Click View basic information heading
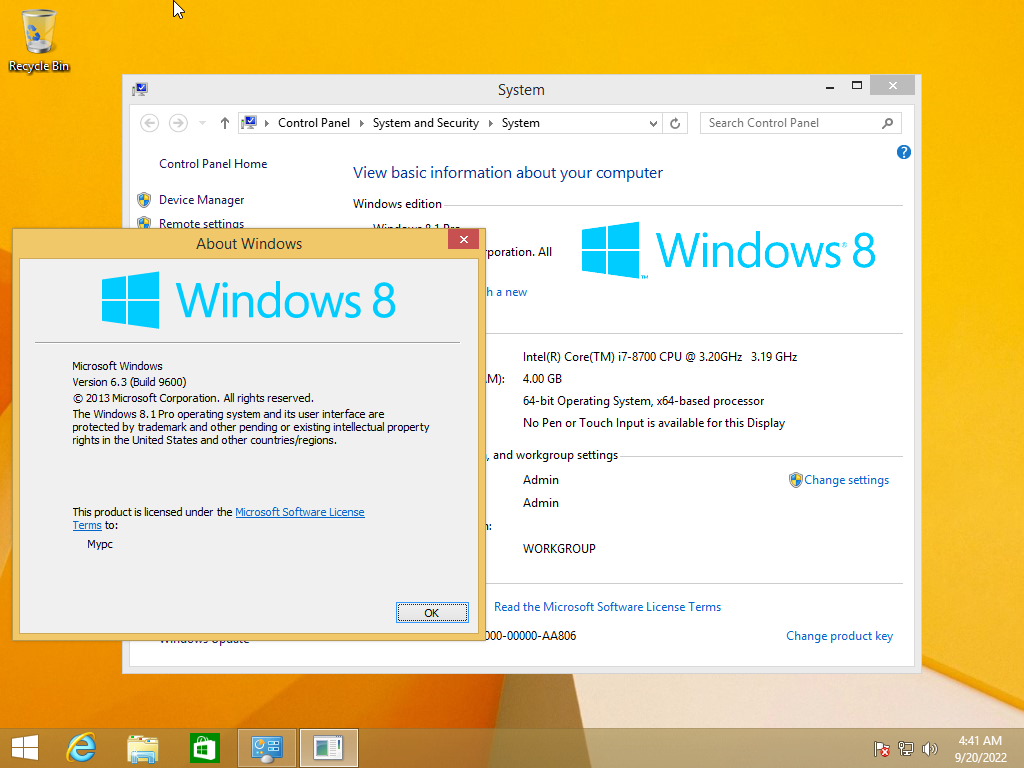Screen dimensions: 1024x768 pyautogui.click(x=507, y=172)
